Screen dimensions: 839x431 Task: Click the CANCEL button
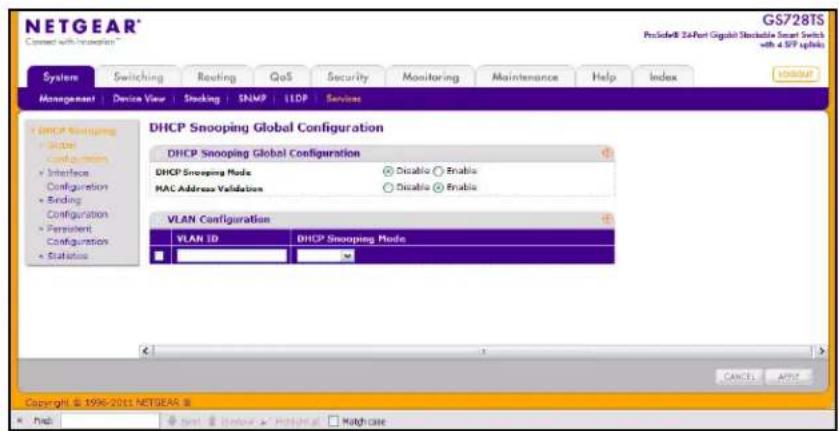738,376
